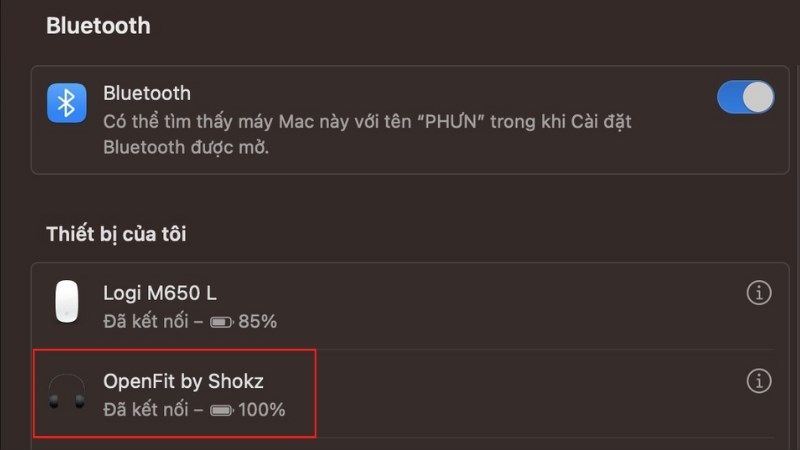Click the blue Bluetooth logo icon

[67, 103]
